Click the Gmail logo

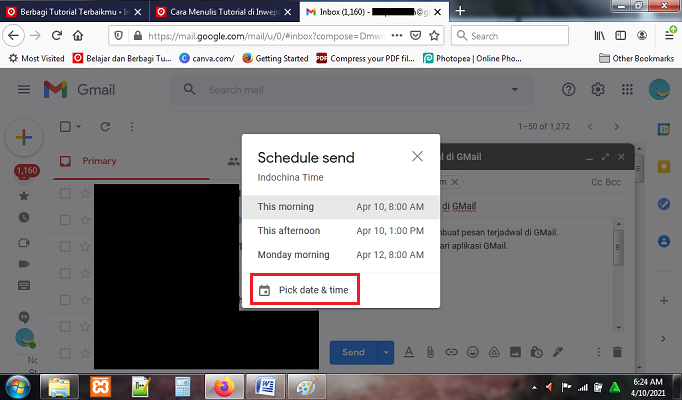pos(79,90)
